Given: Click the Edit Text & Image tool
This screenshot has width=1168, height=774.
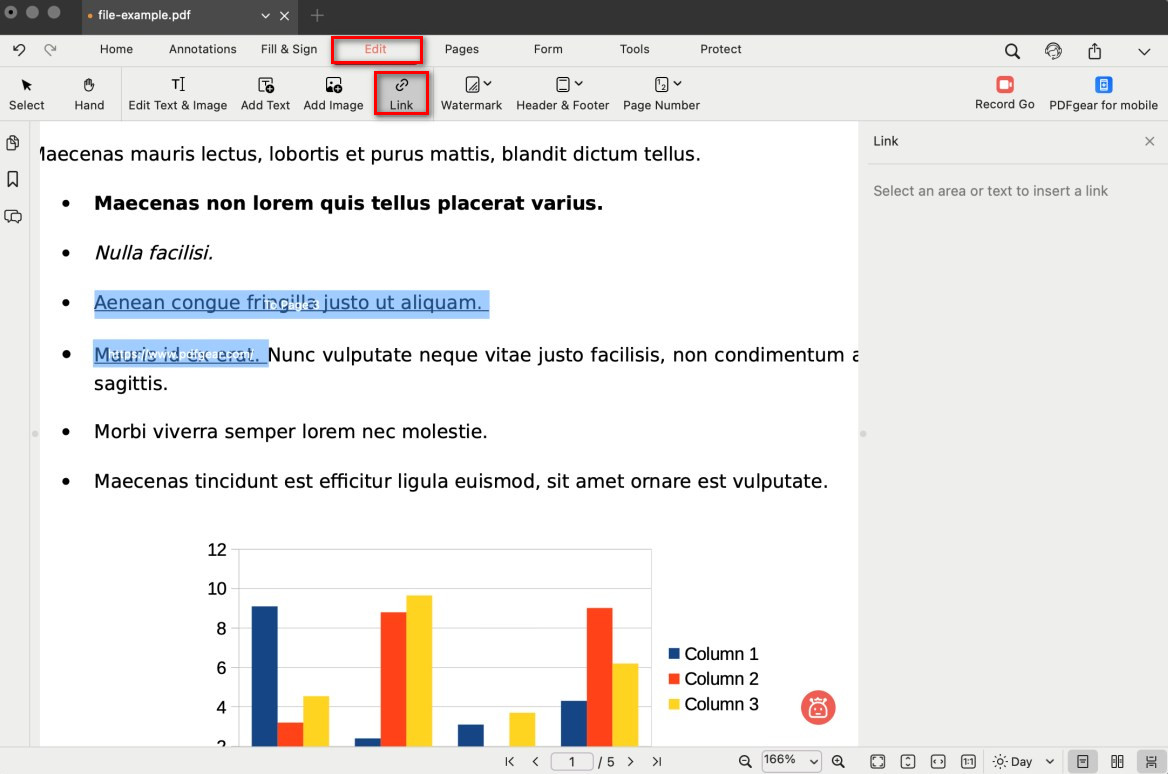Looking at the screenshot, I should 177,94.
